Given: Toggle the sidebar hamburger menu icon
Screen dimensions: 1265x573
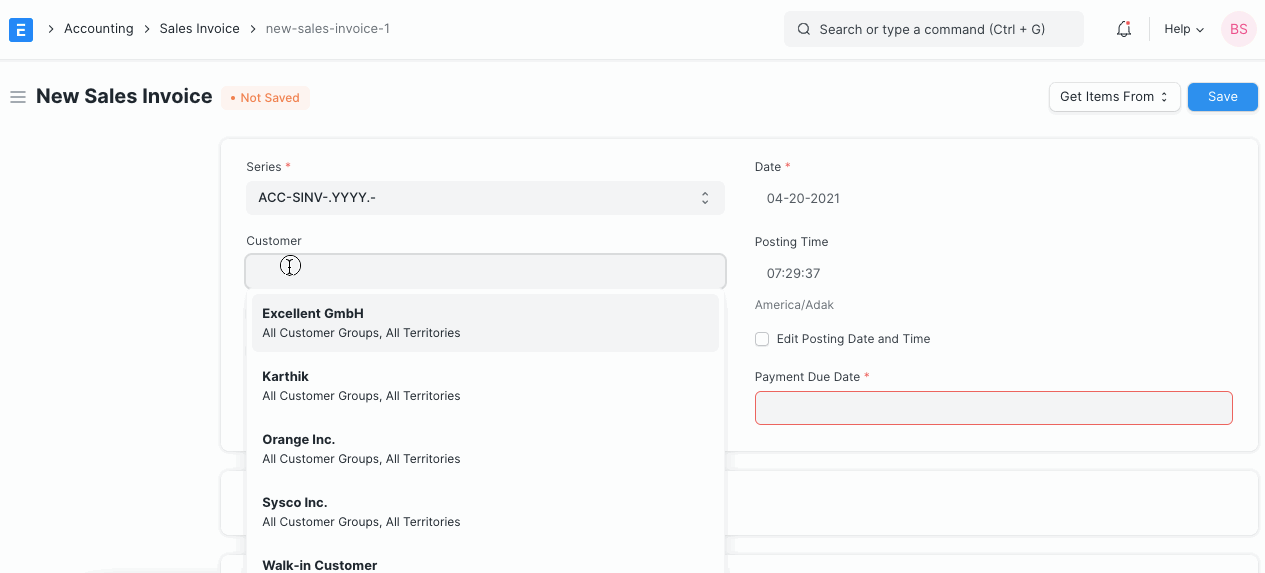Looking at the screenshot, I should pyautogui.click(x=17, y=97).
